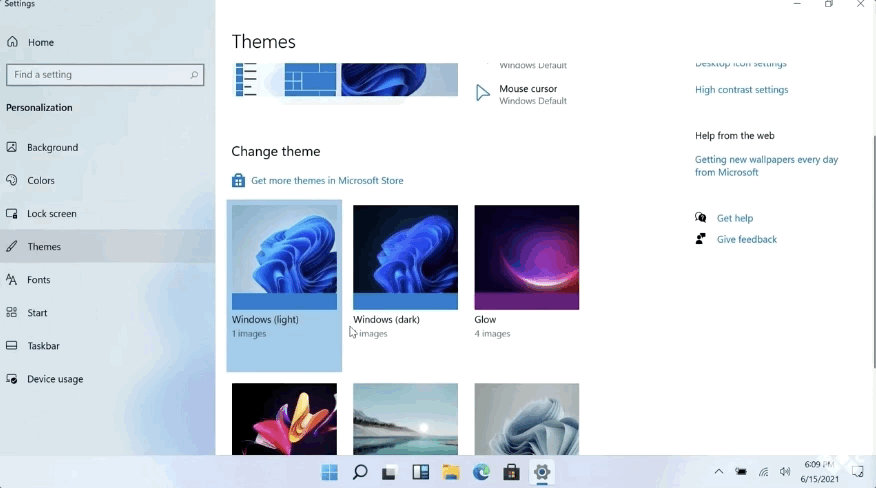Click the Settings gear on taskbar

542,472
